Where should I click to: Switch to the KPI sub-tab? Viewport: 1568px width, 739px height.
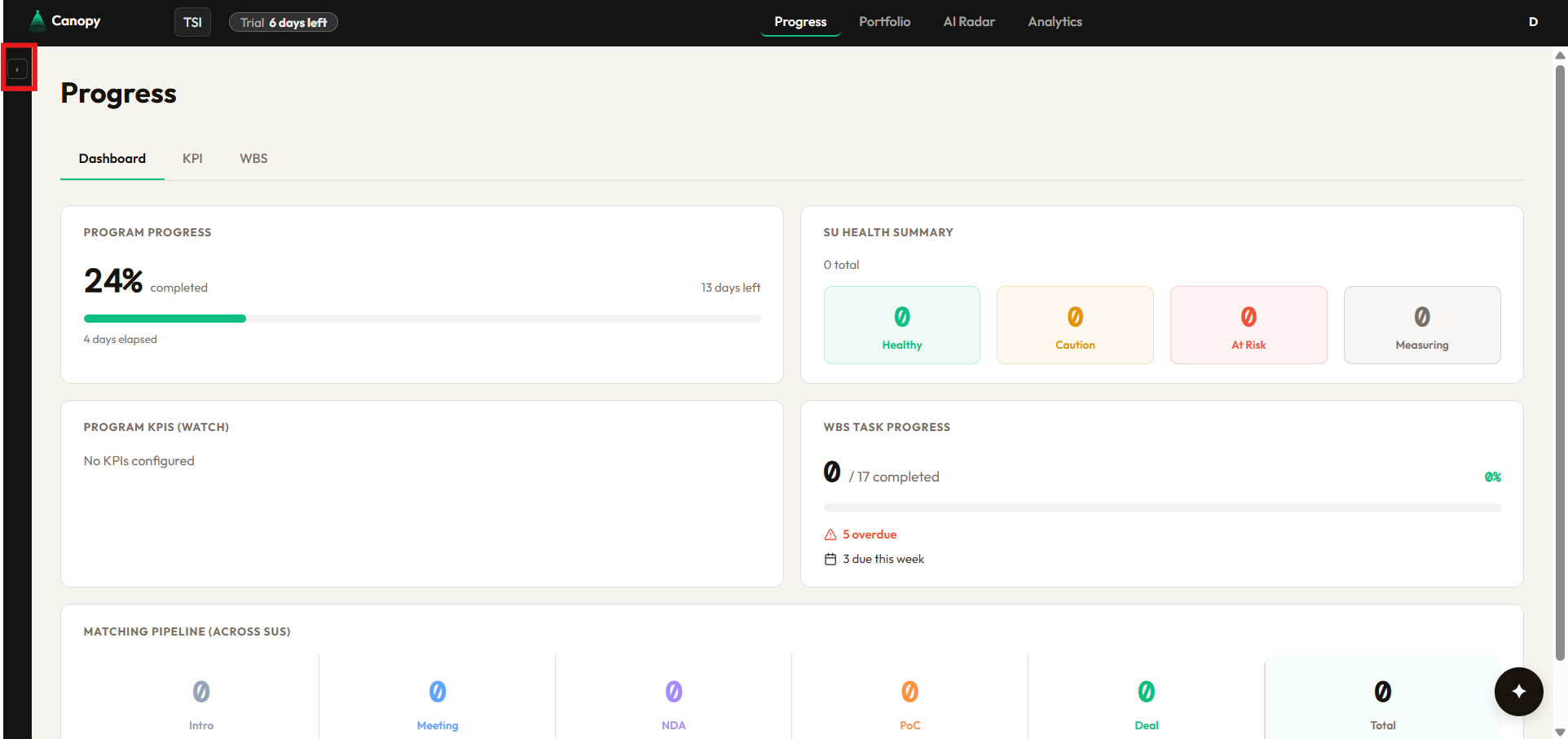[x=192, y=158]
